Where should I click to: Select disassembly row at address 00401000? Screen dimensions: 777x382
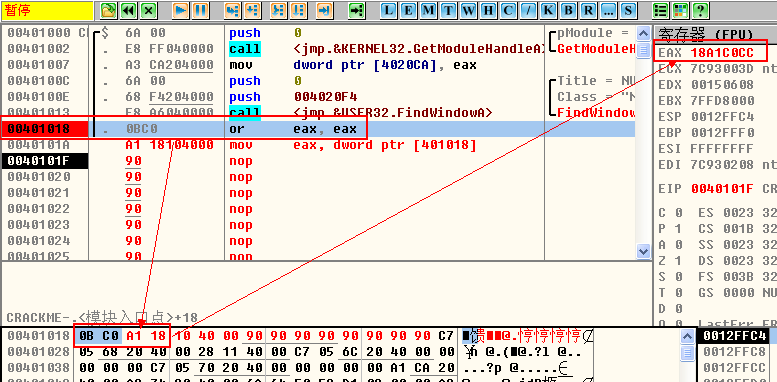[318, 33]
